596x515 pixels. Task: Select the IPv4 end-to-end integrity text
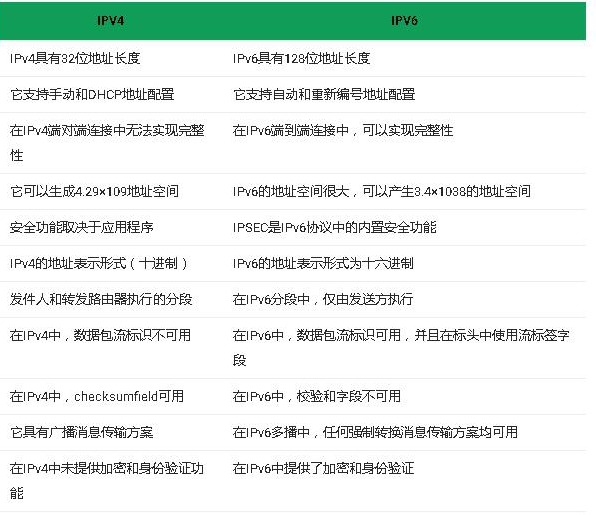107,143
